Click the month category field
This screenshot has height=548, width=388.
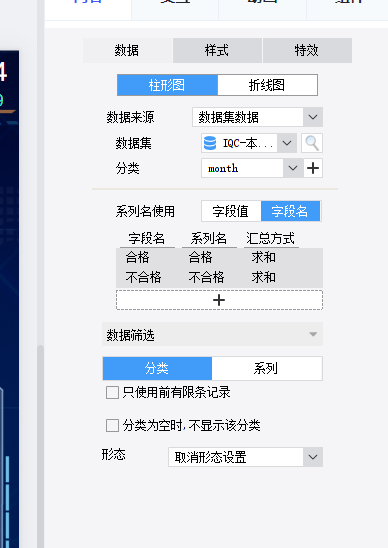[242, 168]
